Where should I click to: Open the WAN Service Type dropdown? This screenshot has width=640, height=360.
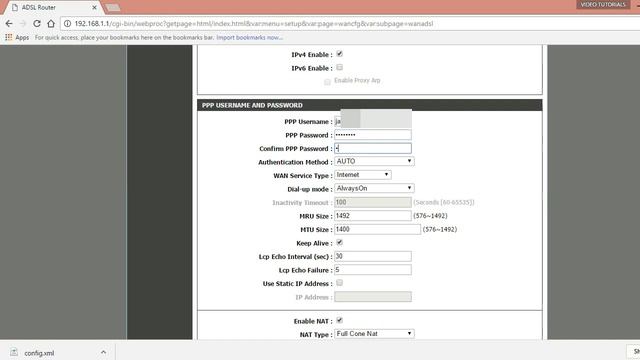[363, 175]
